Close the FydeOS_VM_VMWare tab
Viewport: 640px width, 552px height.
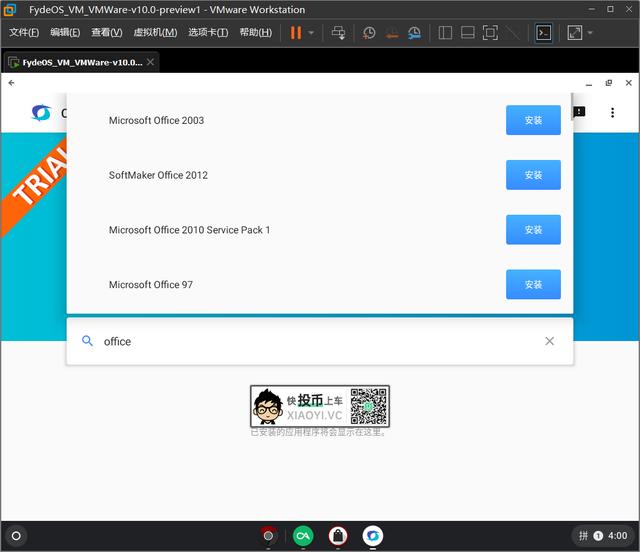click(x=150, y=62)
